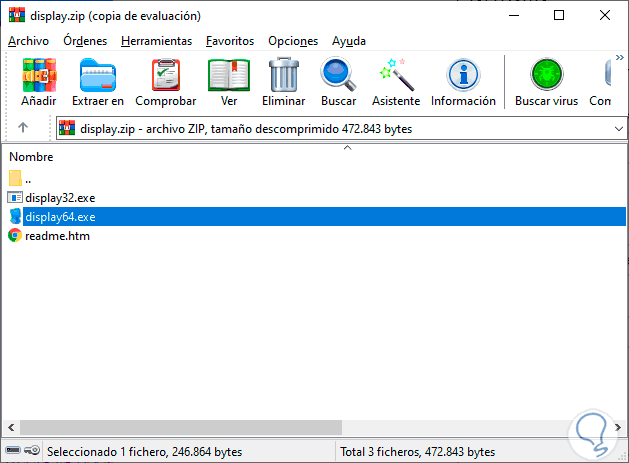Click the sort arrow above columns
Screen dimensions: 629x463
click(348, 148)
